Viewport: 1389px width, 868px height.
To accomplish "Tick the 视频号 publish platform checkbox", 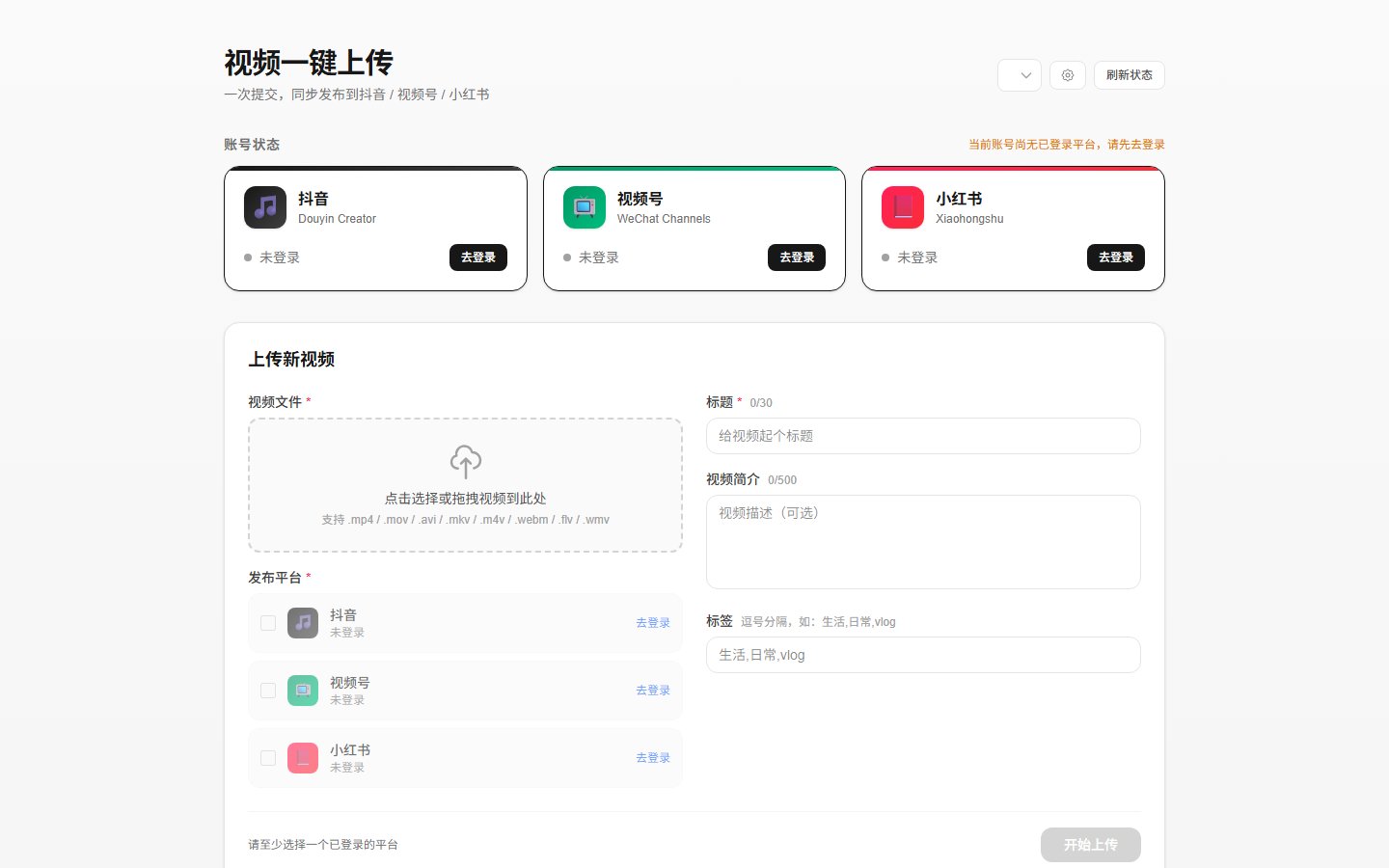I will (268, 691).
